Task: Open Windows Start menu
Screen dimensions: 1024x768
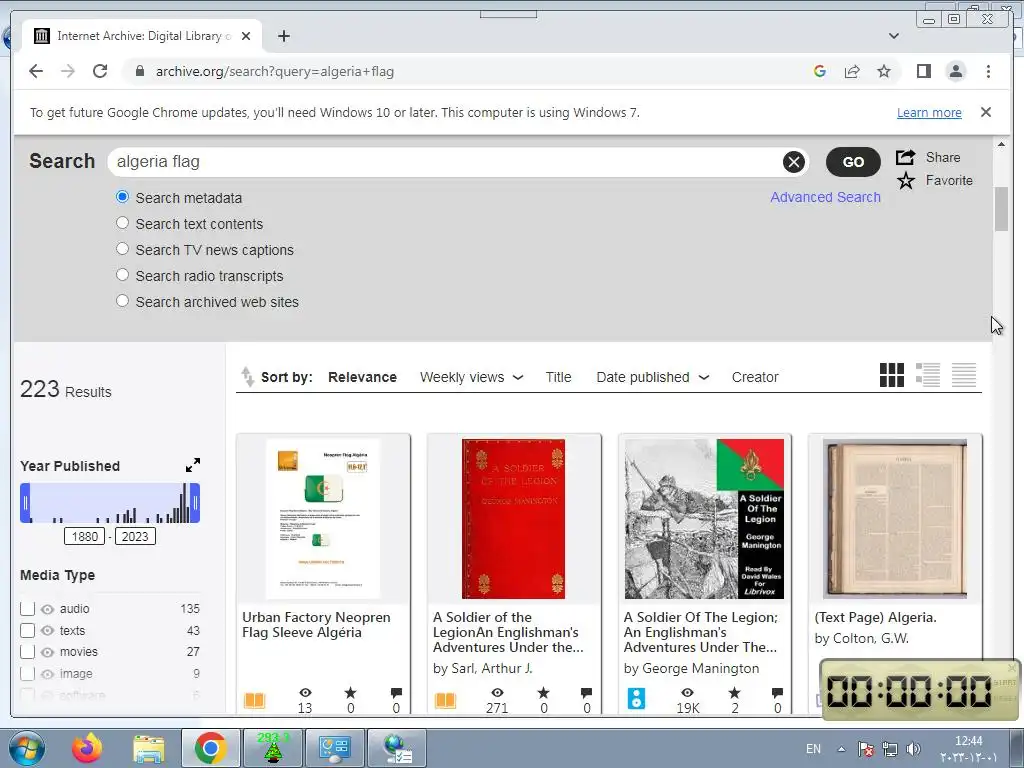Action: pos(26,748)
